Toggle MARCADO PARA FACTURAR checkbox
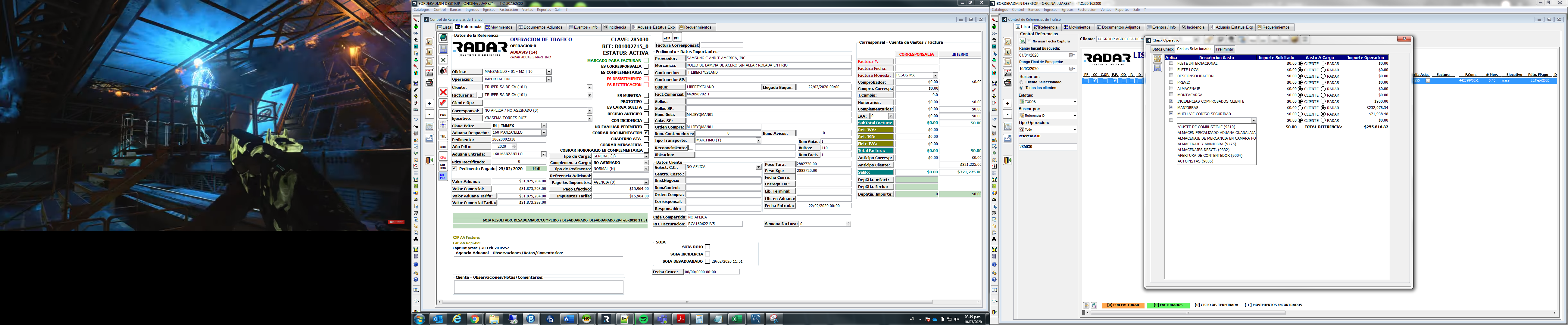The image size is (1568, 325). coord(646,61)
